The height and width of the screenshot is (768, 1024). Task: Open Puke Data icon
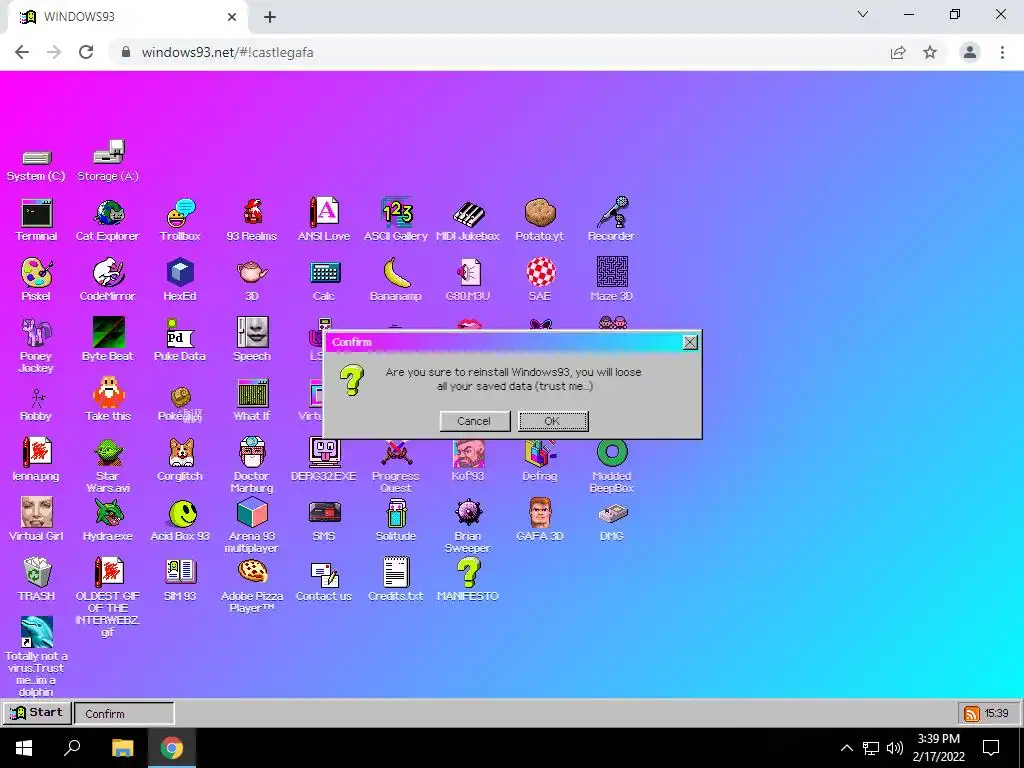180,332
